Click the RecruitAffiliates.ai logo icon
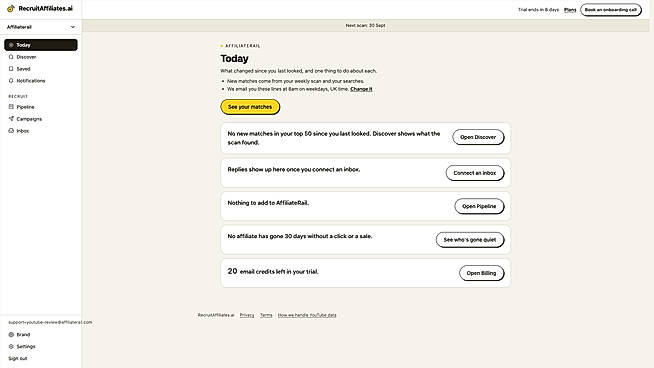The height and width of the screenshot is (368, 654). click(x=11, y=8)
